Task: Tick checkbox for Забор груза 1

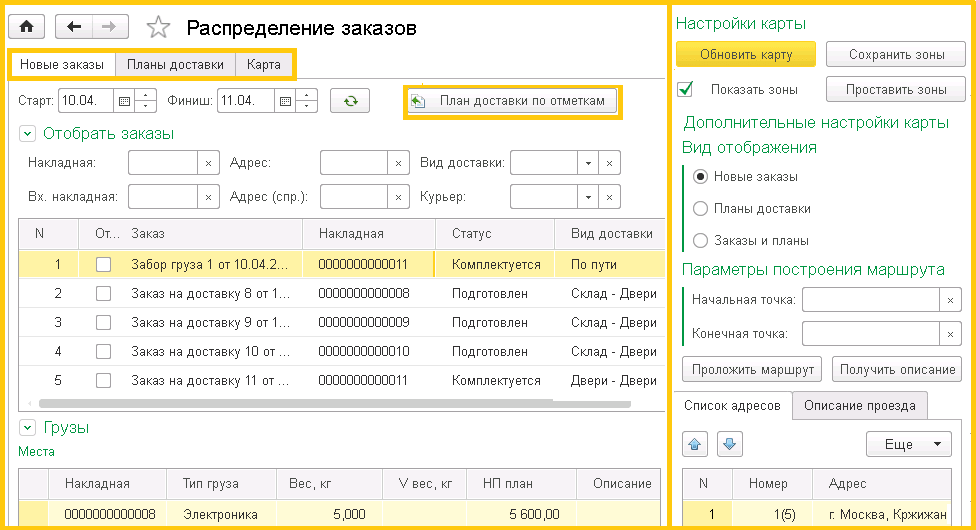Action: tap(103, 265)
